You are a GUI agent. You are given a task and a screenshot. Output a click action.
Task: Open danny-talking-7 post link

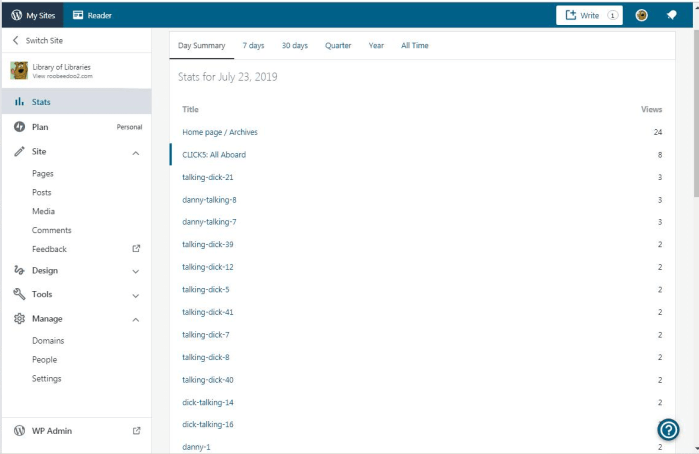(x=209, y=222)
